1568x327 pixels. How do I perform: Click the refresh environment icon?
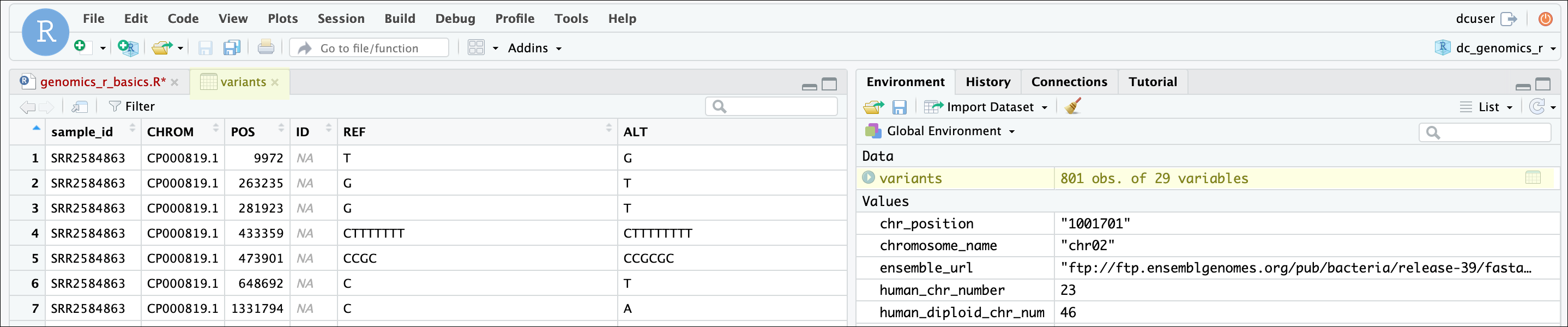coord(1537,107)
